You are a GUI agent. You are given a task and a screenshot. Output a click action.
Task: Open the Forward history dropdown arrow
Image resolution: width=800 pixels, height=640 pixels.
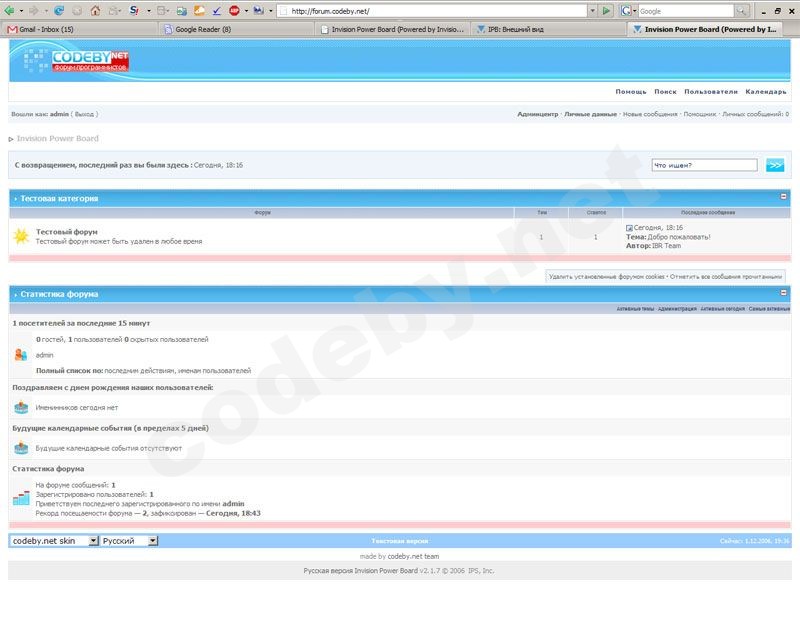45,11
